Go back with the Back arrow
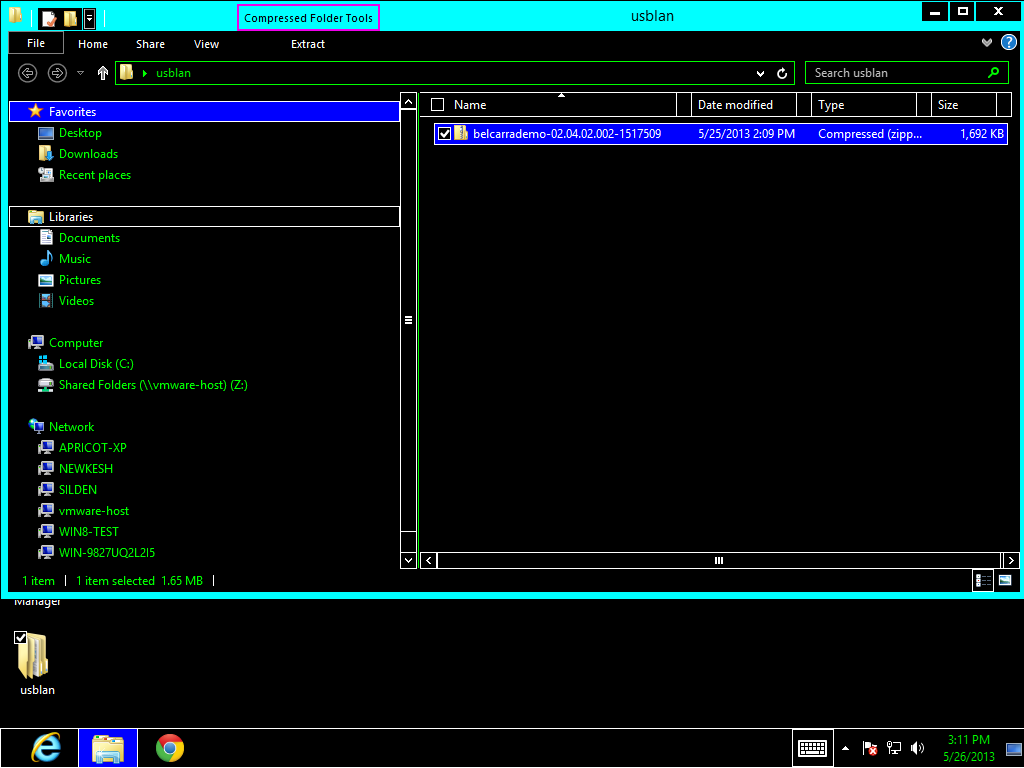Screen dimensions: 1024x768 (x=27, y=72)
